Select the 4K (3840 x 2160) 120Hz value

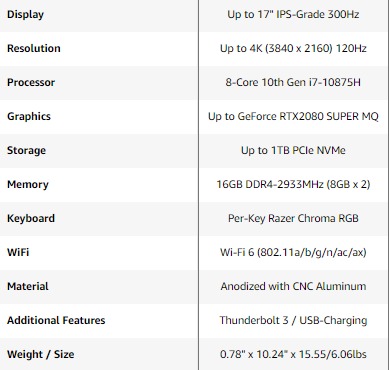(x=293, y=48)
